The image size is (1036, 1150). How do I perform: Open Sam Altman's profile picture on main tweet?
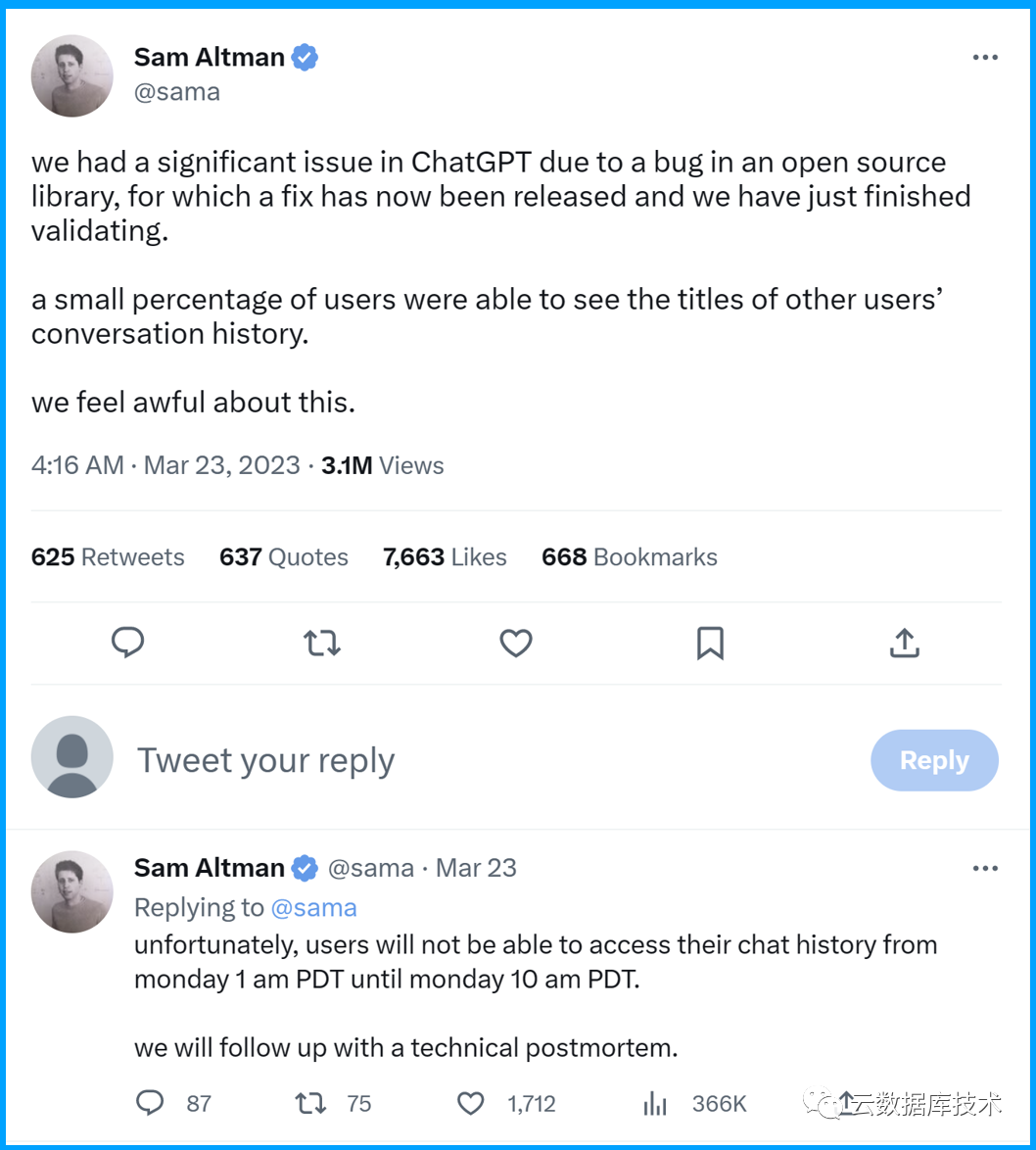72,76
